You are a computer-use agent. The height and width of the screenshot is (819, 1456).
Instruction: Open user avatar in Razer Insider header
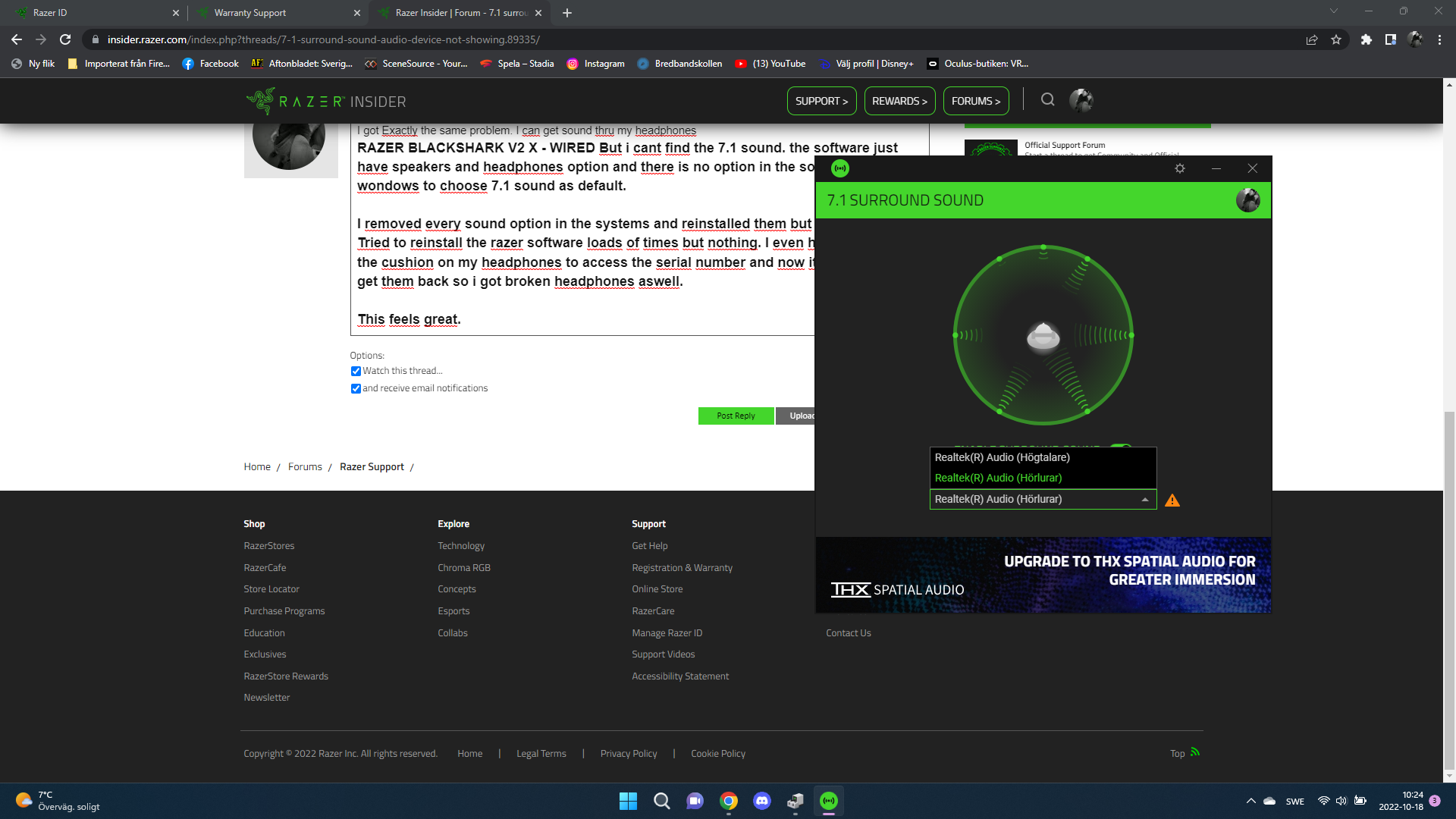tap(1081, 100)
